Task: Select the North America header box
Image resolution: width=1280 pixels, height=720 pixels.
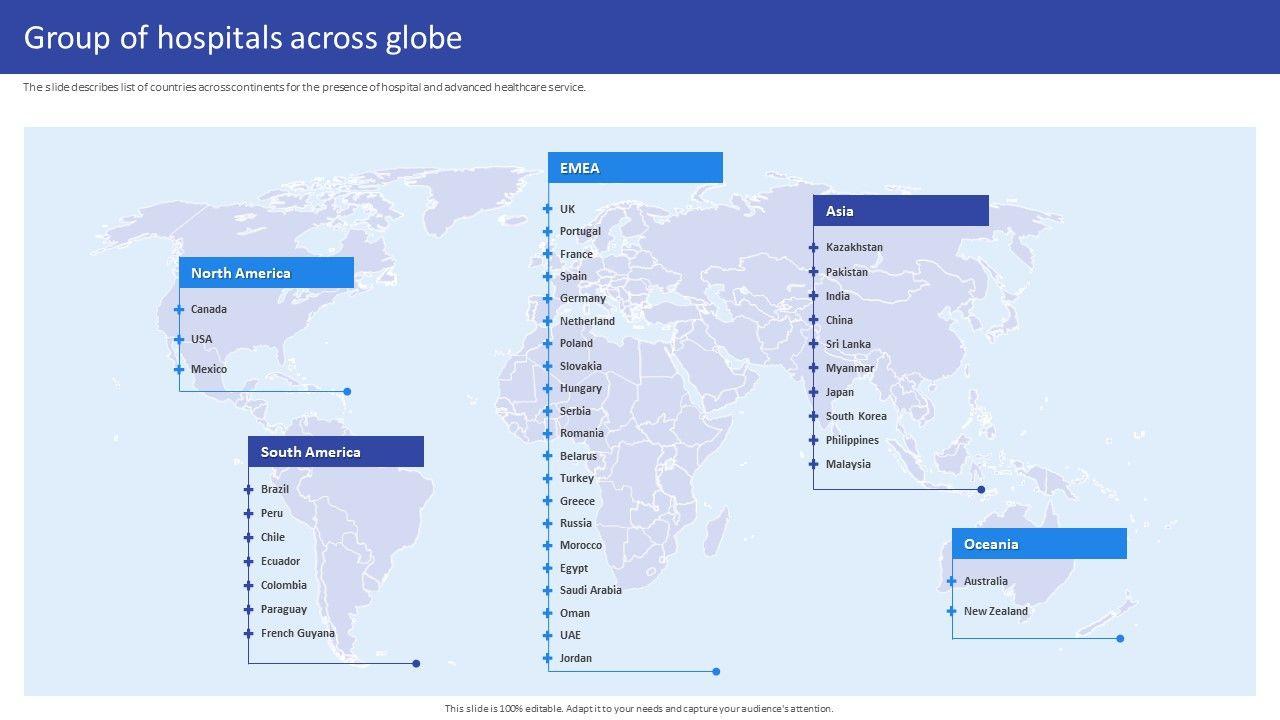Action: (266, 273)
